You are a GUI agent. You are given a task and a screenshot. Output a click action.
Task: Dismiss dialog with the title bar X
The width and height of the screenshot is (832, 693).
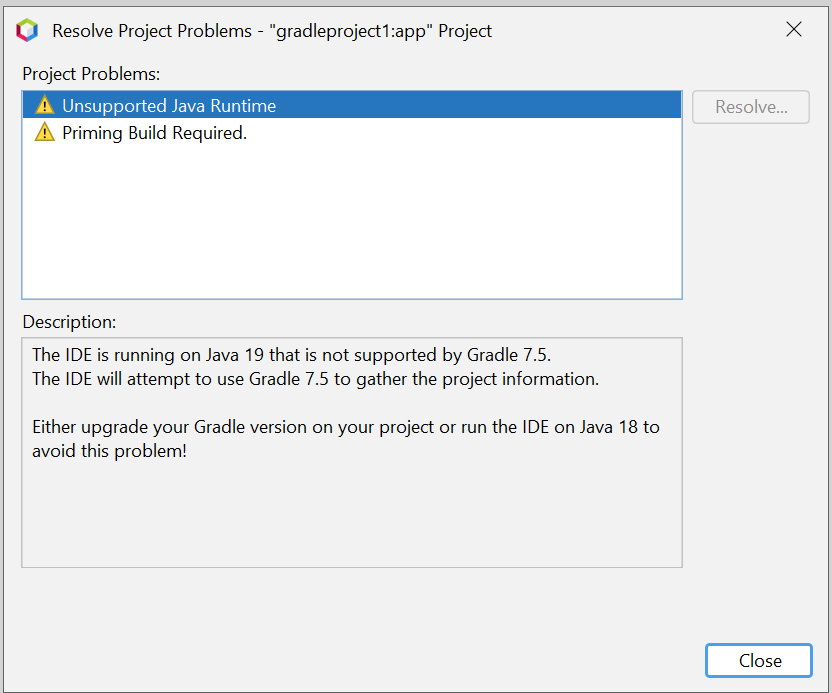tap(794, 29)
